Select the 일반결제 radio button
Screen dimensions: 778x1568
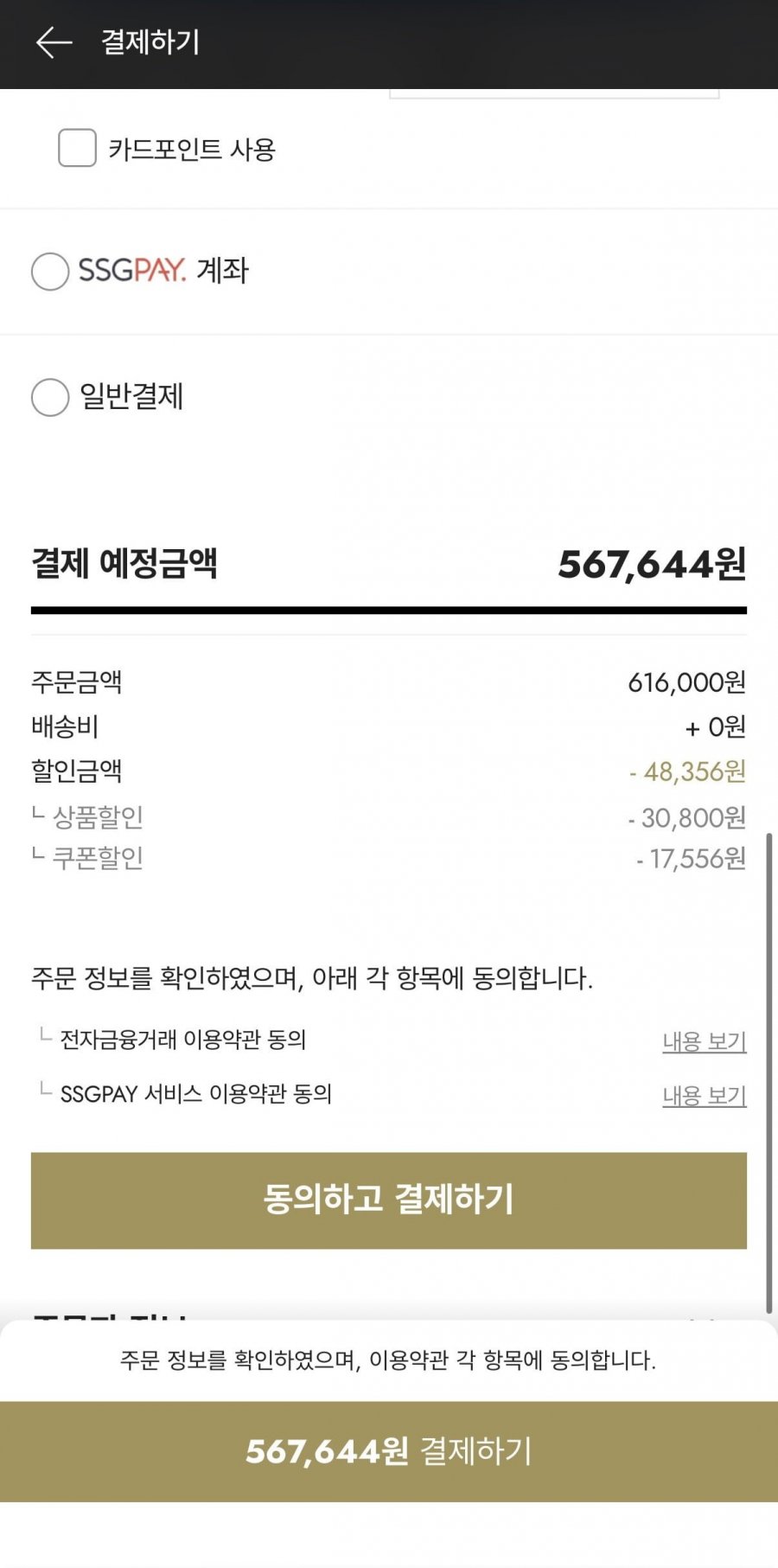click(x=50, y=398)
